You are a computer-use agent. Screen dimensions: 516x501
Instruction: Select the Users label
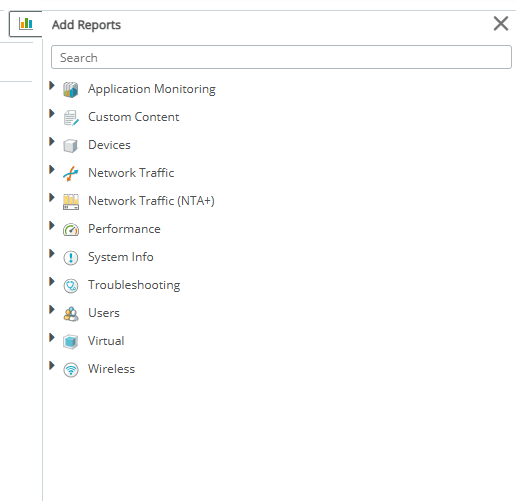[x=104, y=313]
